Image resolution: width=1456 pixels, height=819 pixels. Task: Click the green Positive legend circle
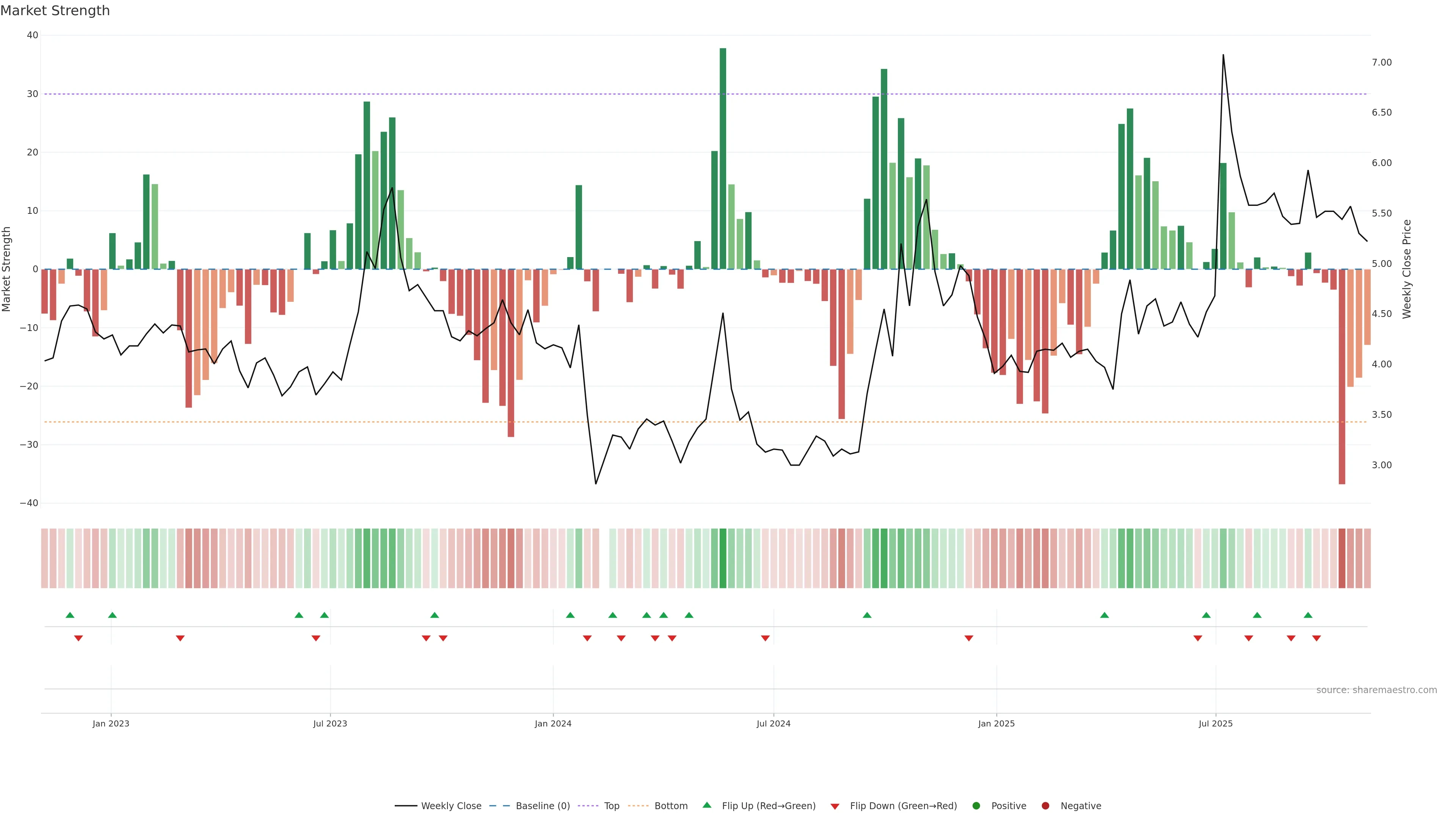[976, 806]
